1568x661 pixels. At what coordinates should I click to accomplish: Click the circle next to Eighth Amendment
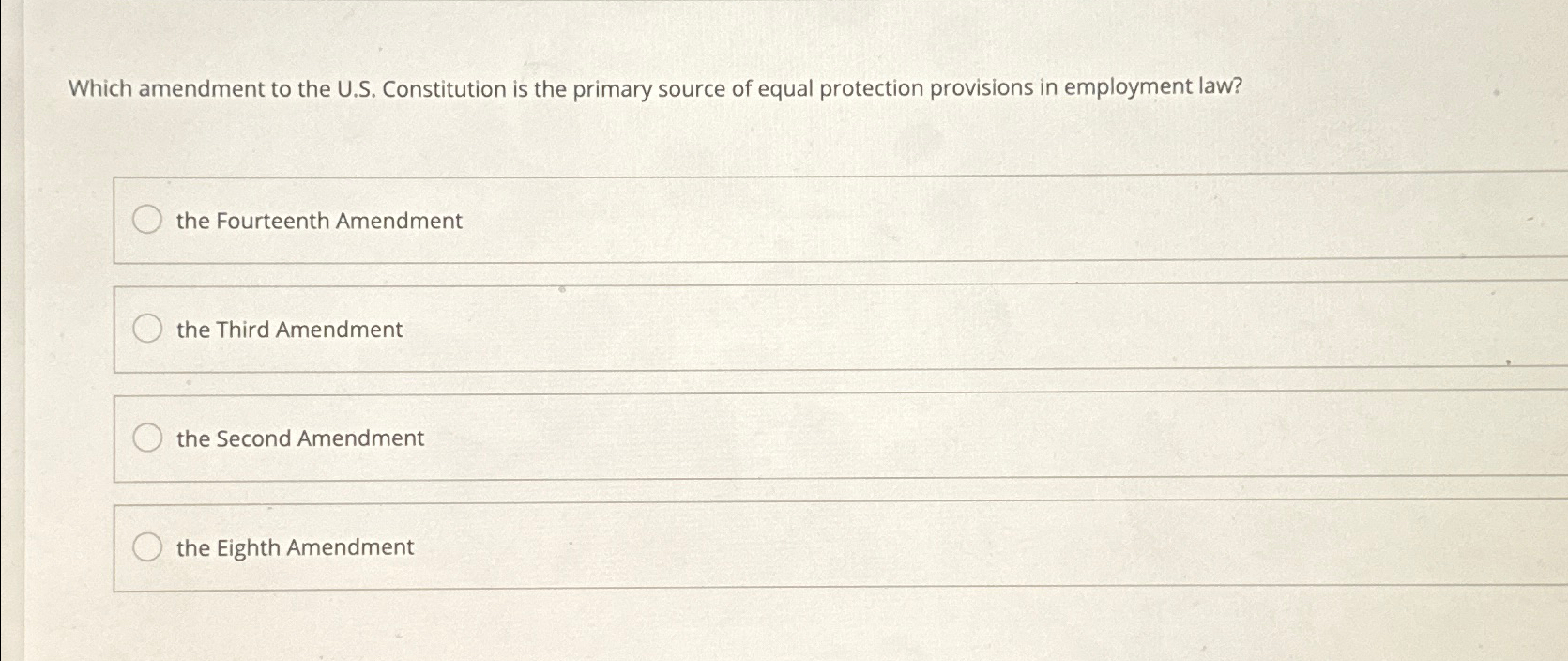(x=147, y=546)
